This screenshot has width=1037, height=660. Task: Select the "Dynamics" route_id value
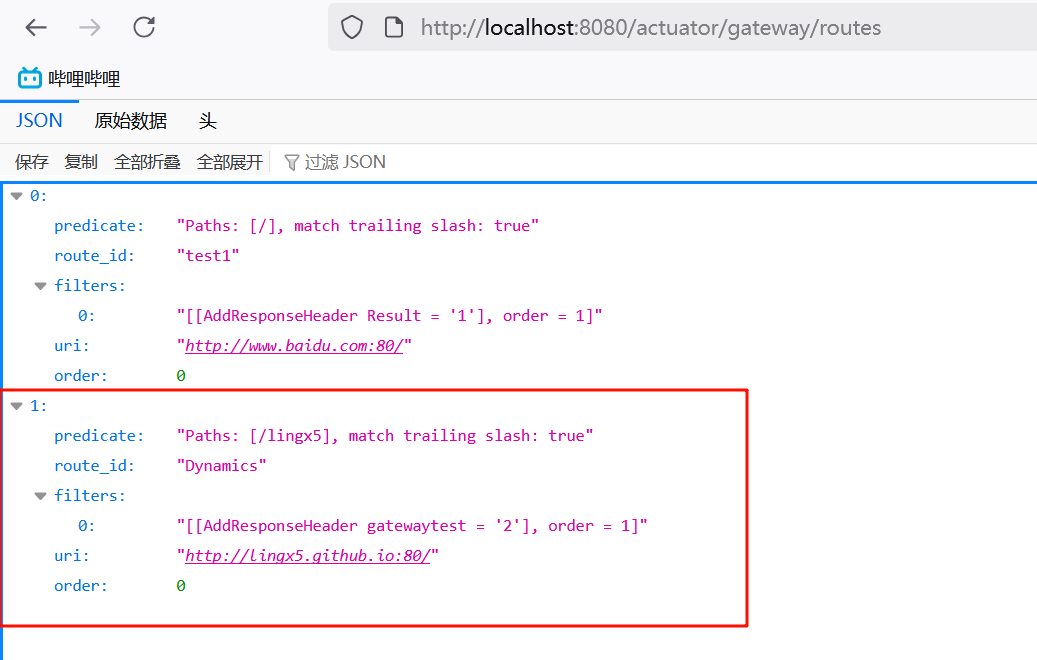pos(222,466)
